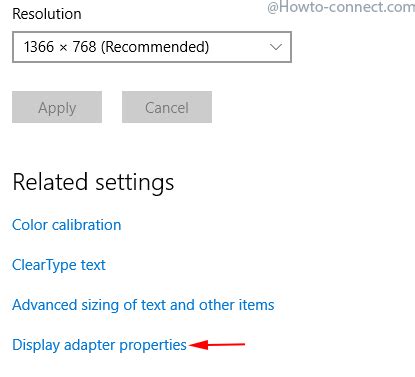Click the @Howto-connect.com watermark text
Viewport: 415px width, 377px height.
(x=341, y=7)
